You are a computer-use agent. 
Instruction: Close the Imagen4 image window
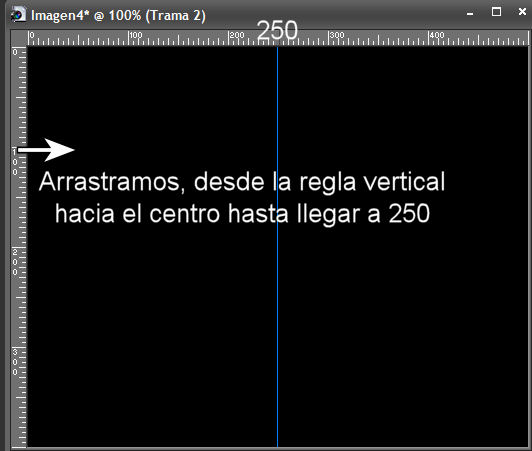522,12
